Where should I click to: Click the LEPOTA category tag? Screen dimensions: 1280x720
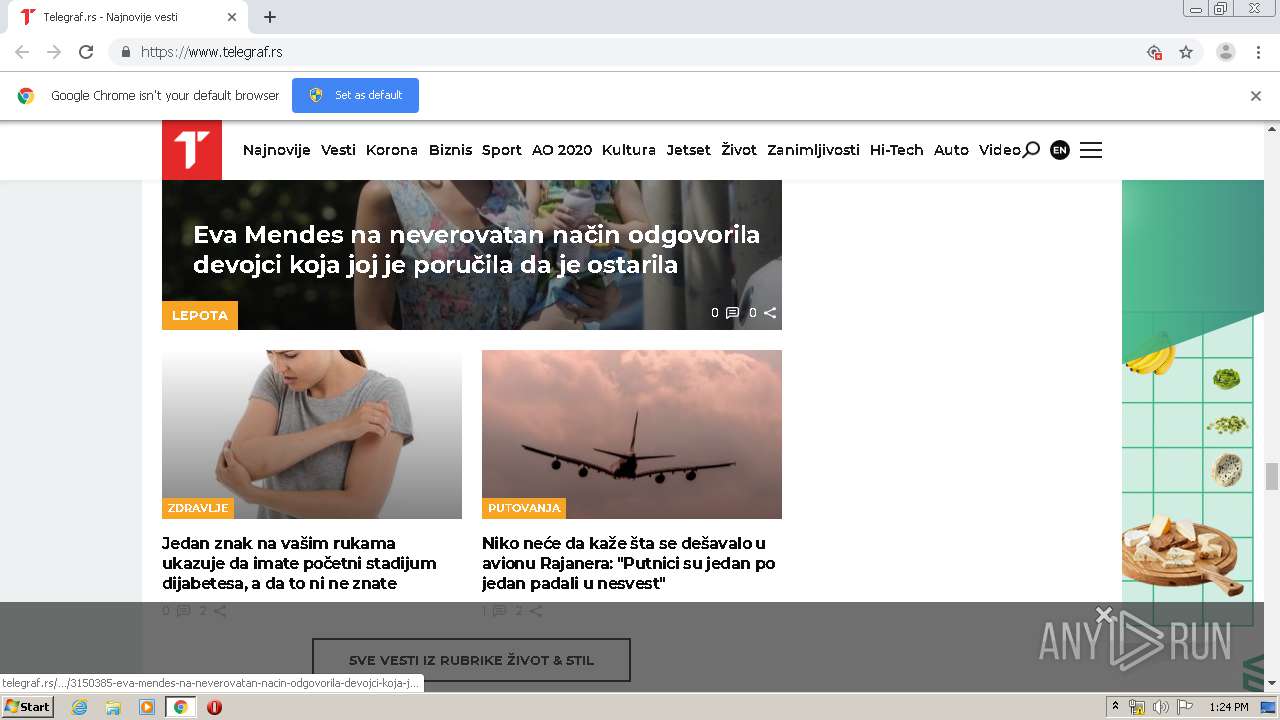[x=200, y=315]
